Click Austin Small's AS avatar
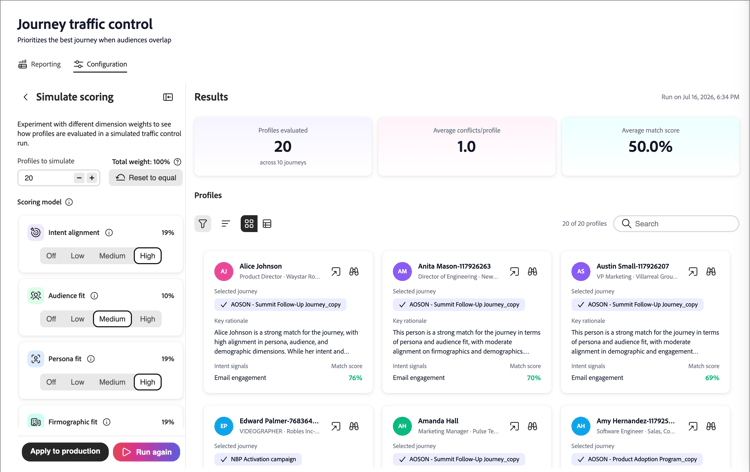The width and height of the screenshot is (750, 472). (x=581, y=271)
